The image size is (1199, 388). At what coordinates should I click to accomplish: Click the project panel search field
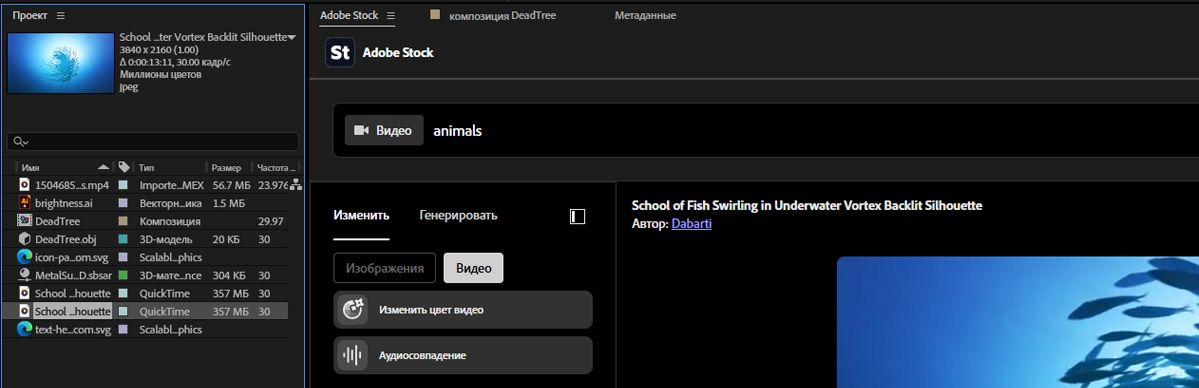(153, 142)
